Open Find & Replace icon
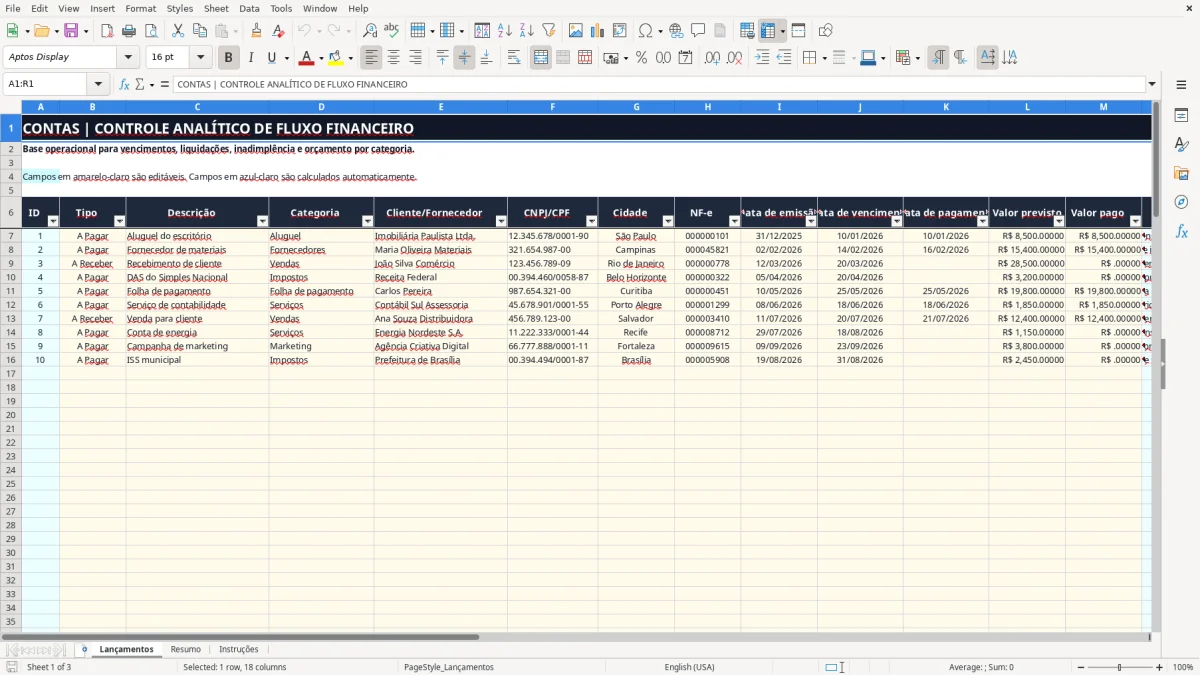1200x675 pixels. tap(370, 31)
